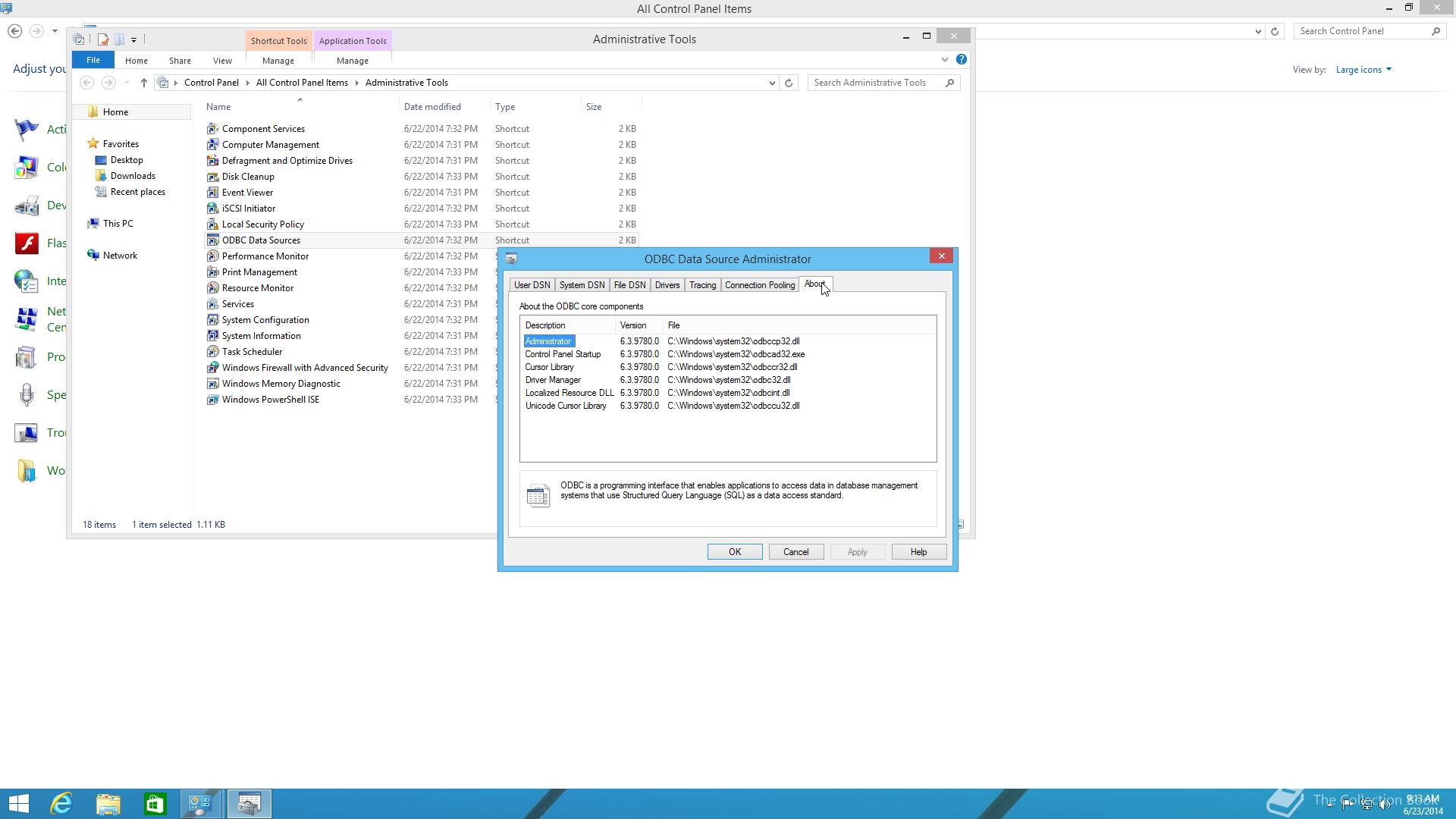This screenshot has height=819, width=1456.
Task: Select Performance Monitor icon
Action: click(x=213, y=256)
